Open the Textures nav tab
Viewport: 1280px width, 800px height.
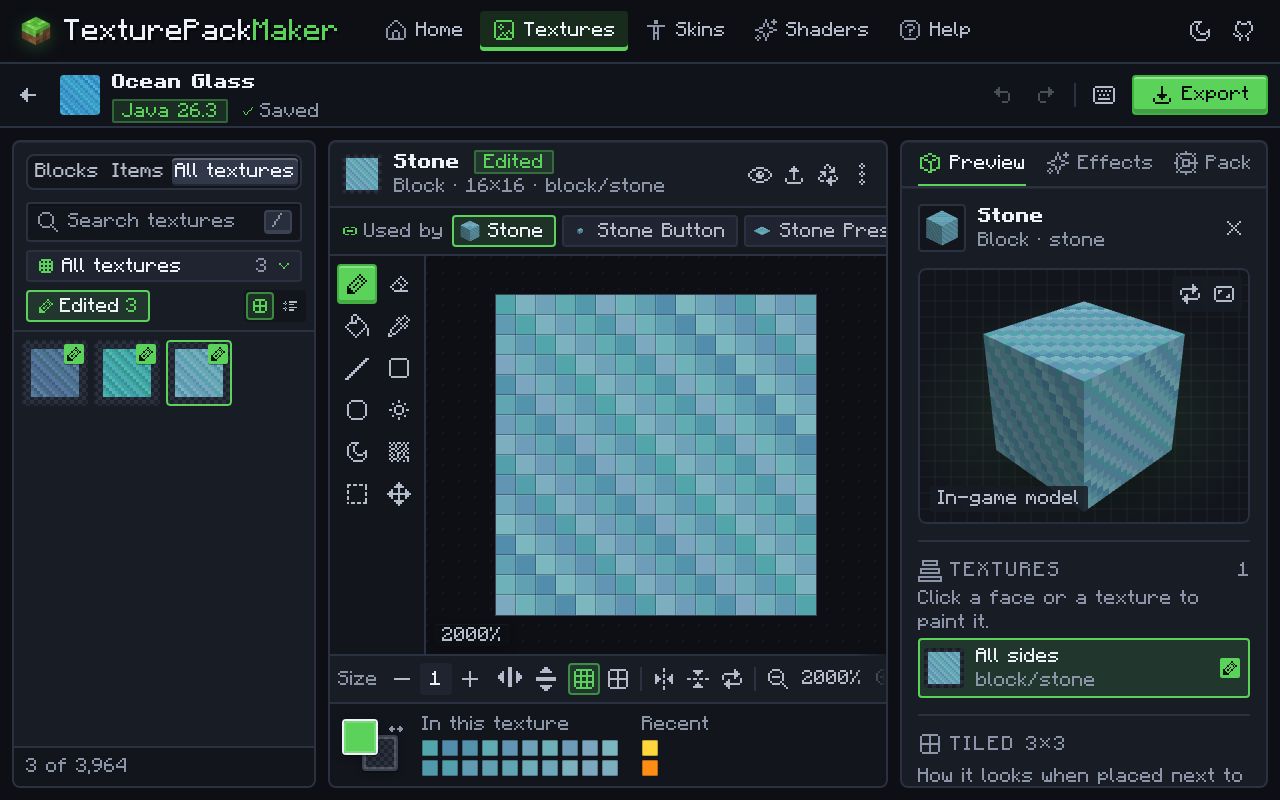554,30
